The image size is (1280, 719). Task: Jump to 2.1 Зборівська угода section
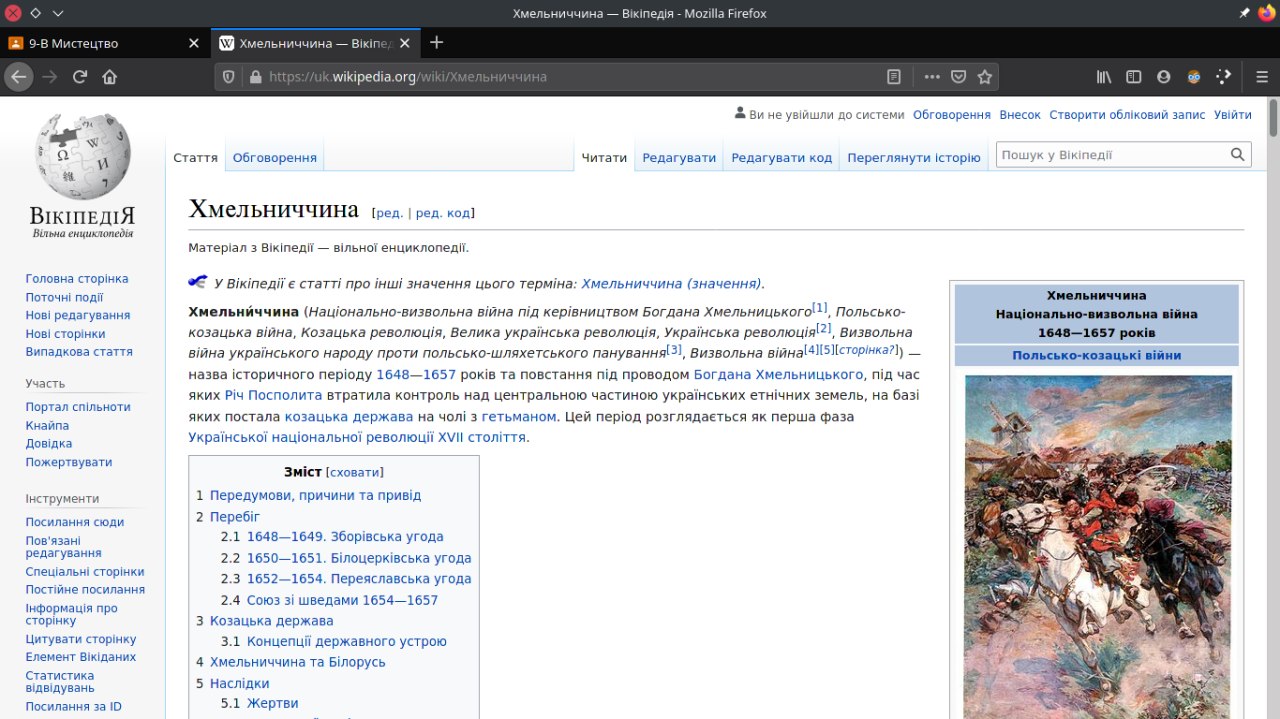pyautogui.click(x=345, y=537)
